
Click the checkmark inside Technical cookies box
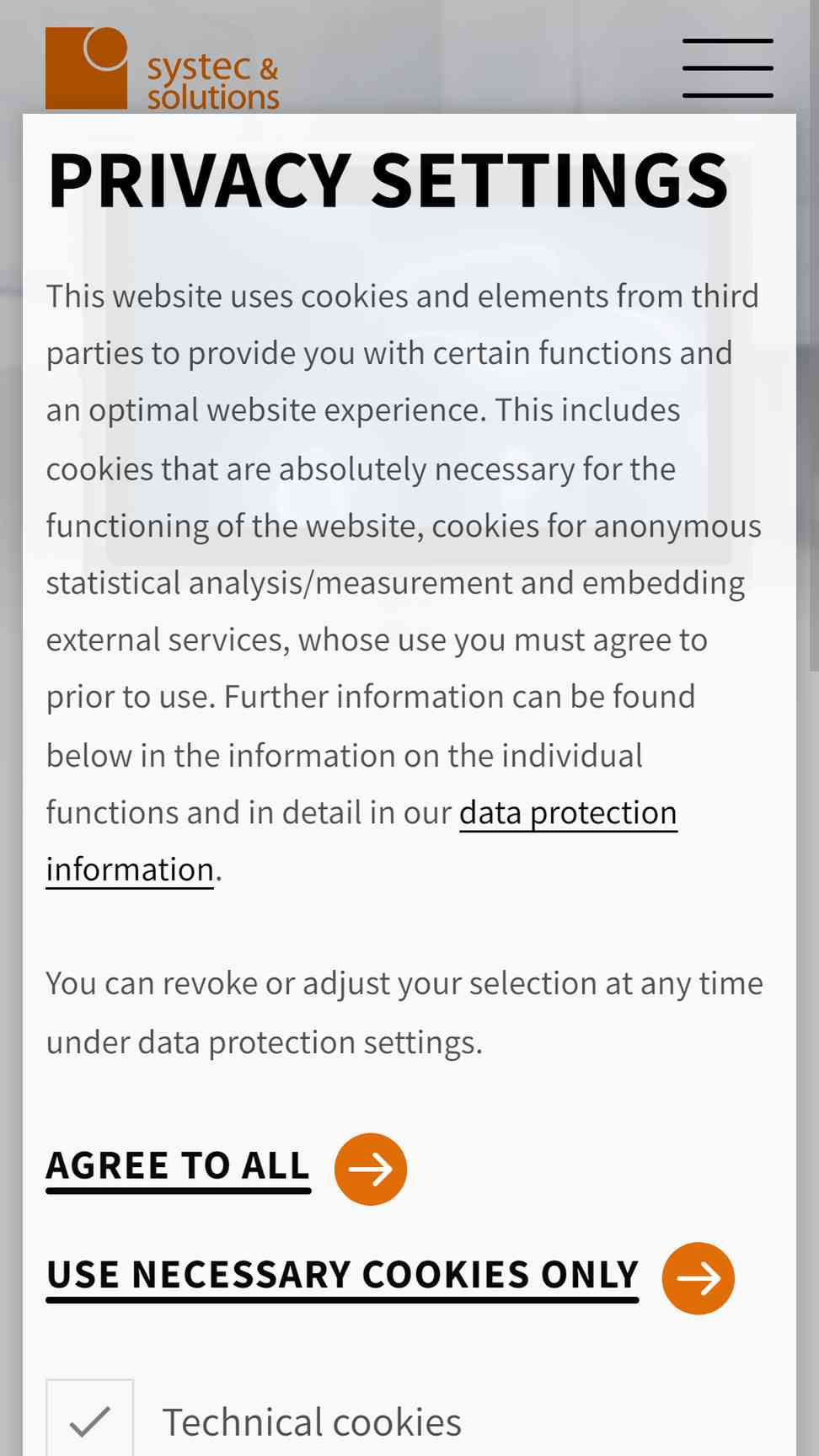tap(90, 1421)
